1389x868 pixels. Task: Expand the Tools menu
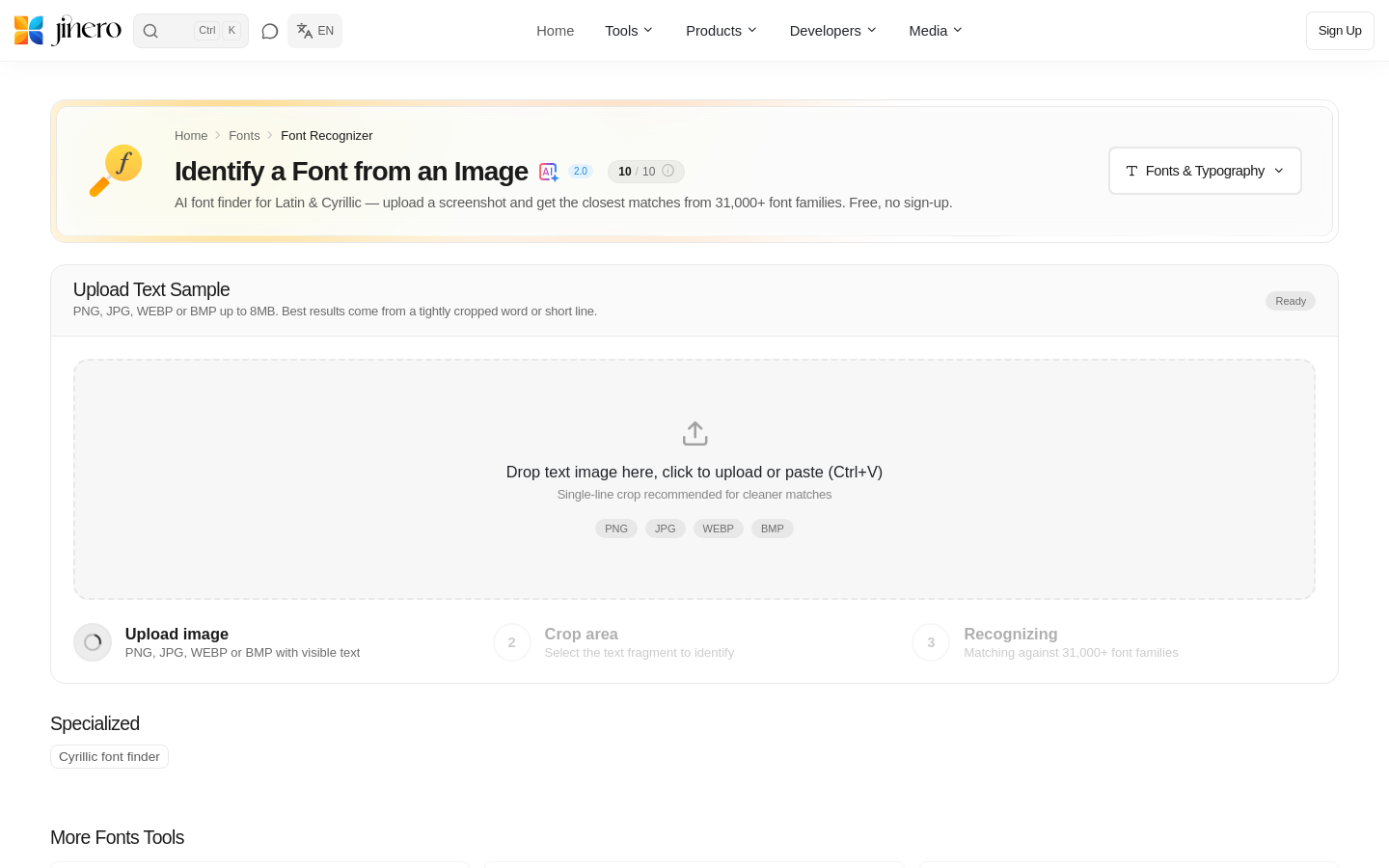pos(629,31)
